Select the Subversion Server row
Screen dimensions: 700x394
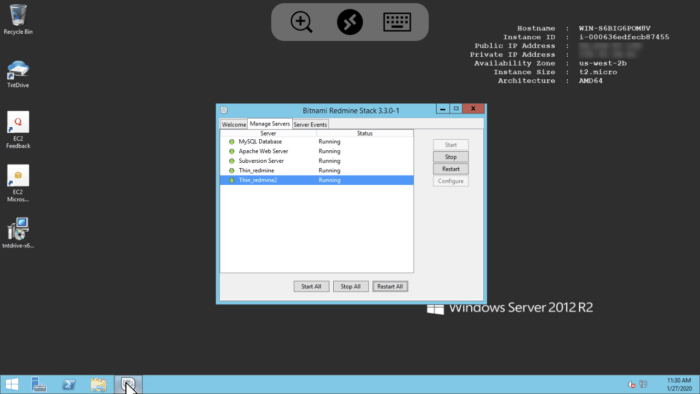pos(317,161)
